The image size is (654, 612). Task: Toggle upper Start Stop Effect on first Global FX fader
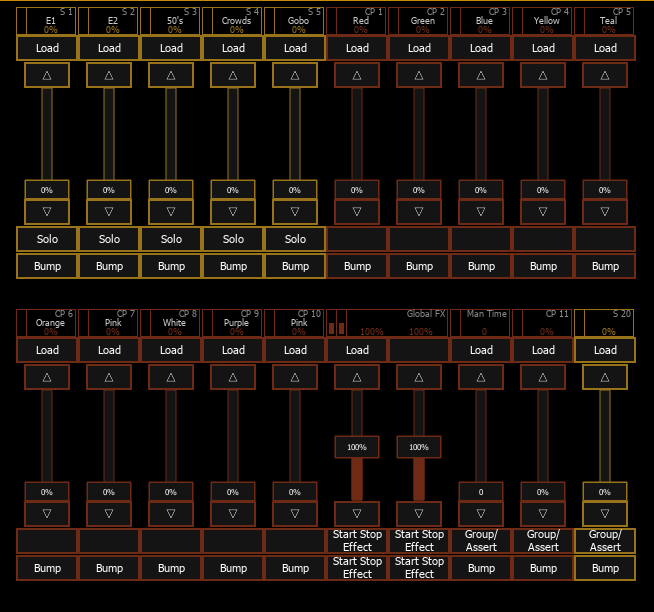pyautogui.click(x=357, y=541)
